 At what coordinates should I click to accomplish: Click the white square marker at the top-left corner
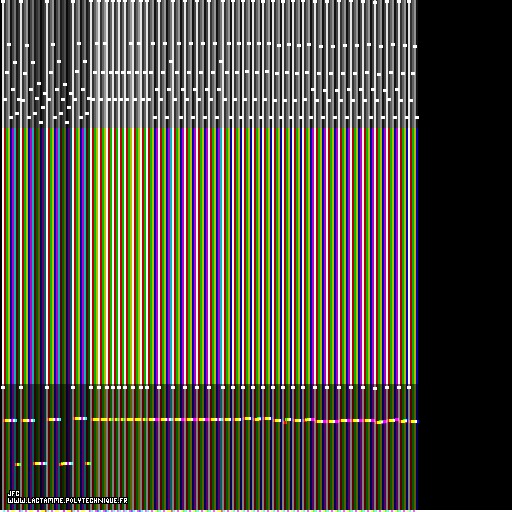pyautogui.click(x=3, y=2)
